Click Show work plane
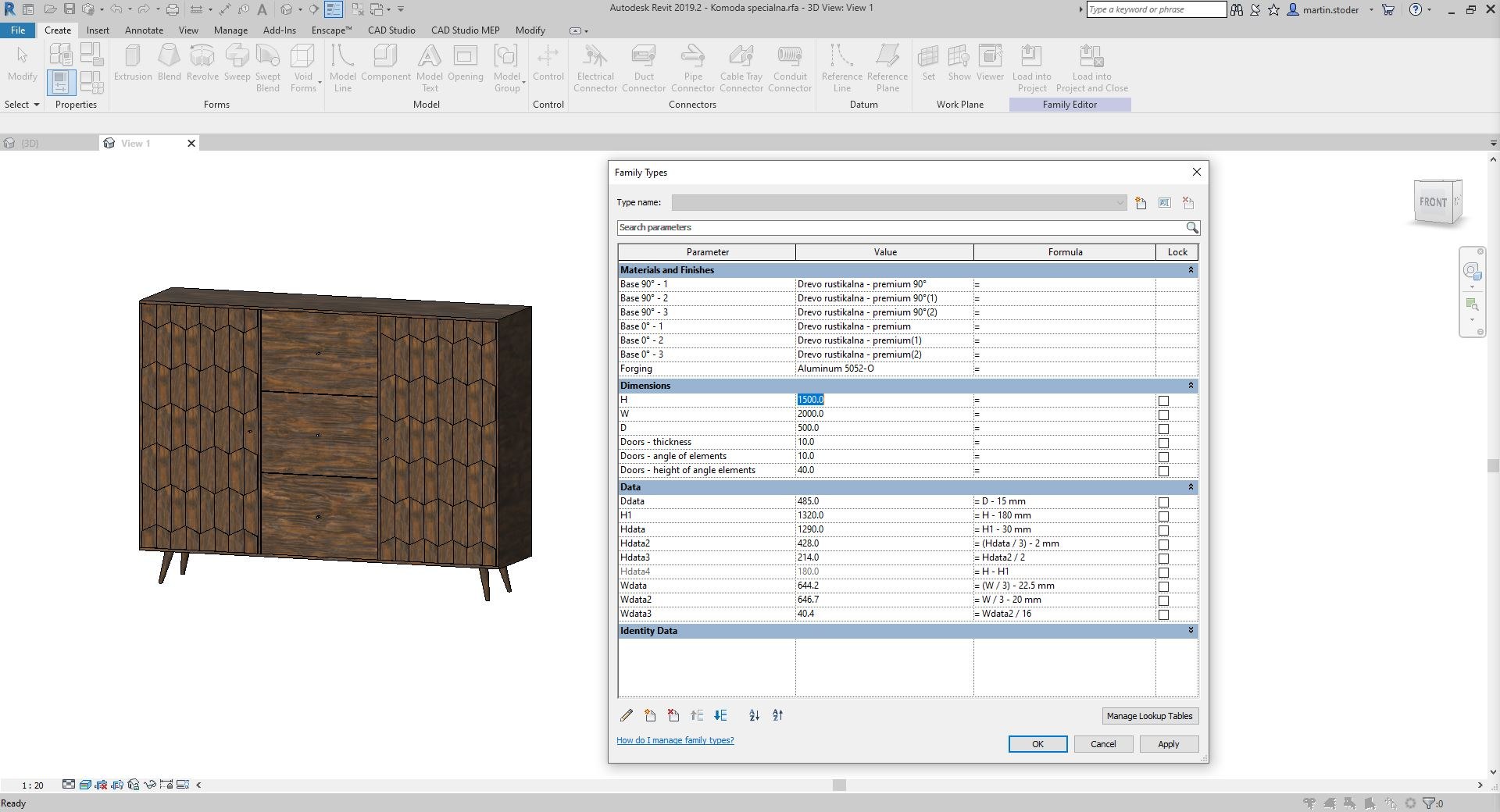This screenshot has width=1500, height=812. coord(959,62)
